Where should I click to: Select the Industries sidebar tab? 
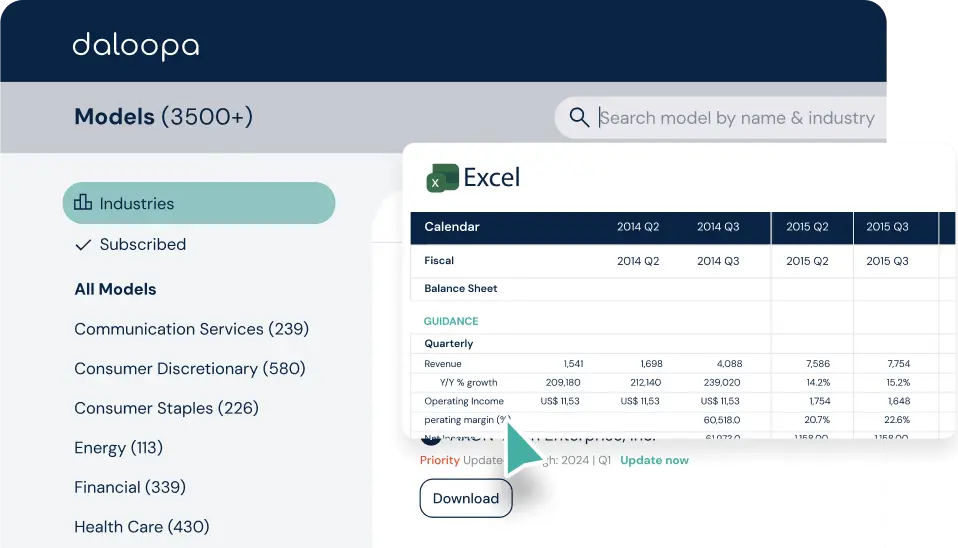(198, 203)
